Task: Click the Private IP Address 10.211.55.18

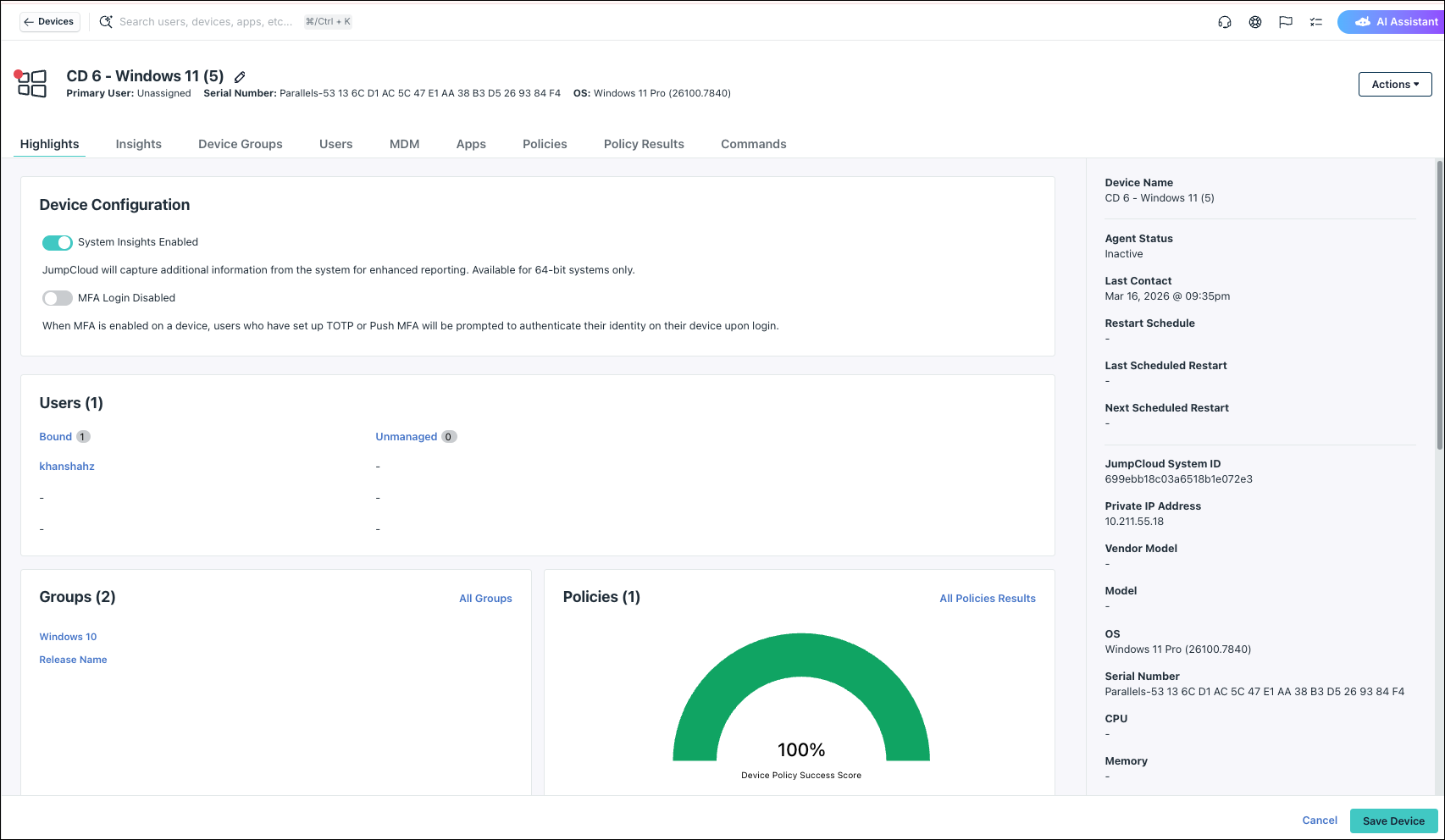Action: pos(1134,522)
